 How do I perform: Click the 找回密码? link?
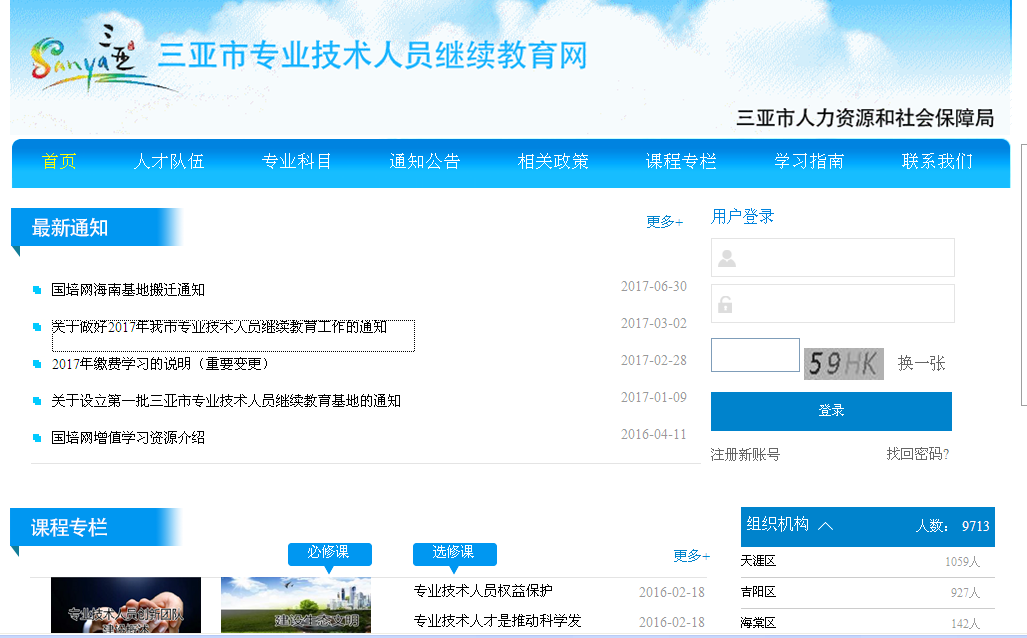click(x=917, y=454)
